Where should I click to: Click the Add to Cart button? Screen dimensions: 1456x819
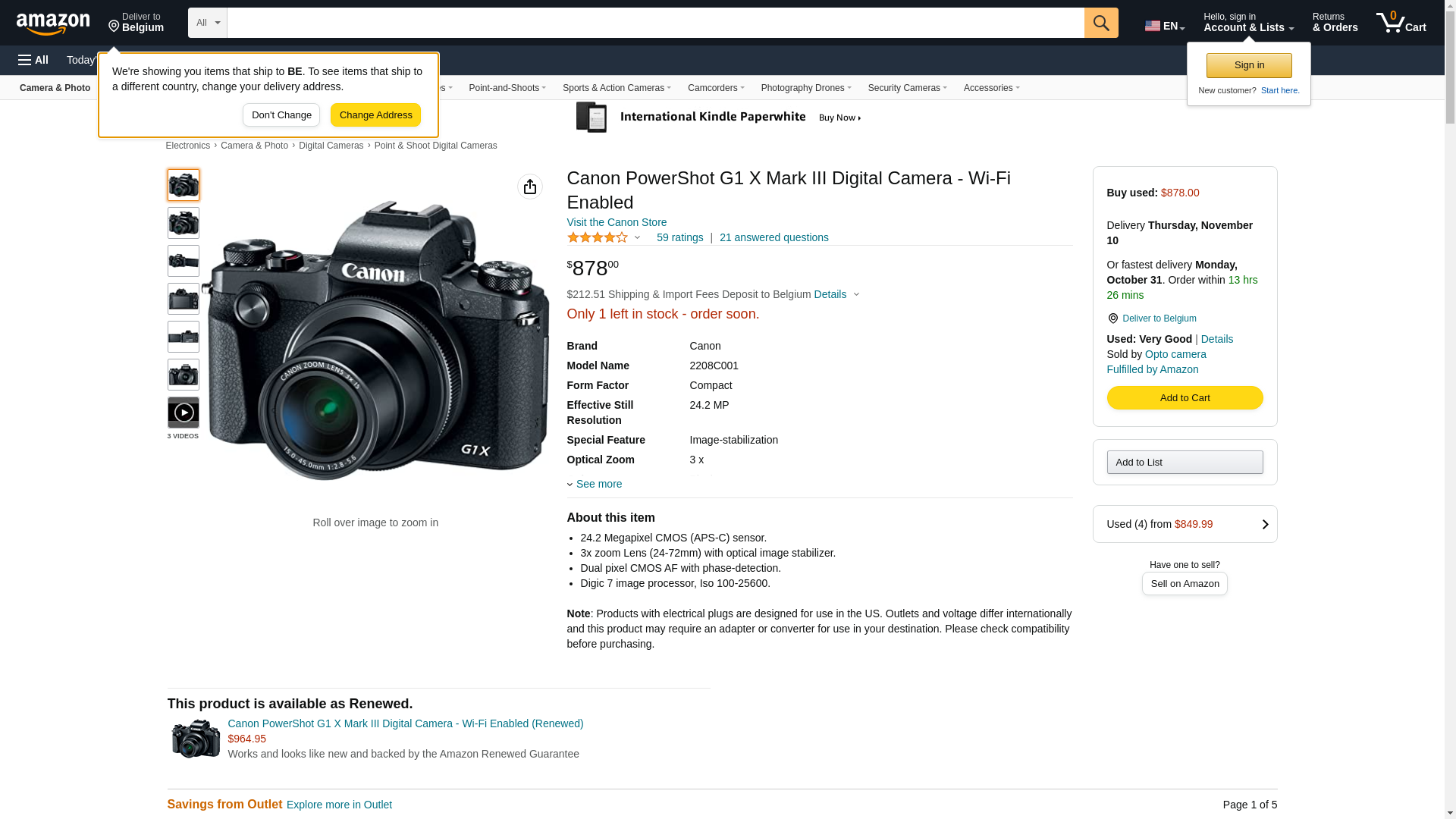1185,397
